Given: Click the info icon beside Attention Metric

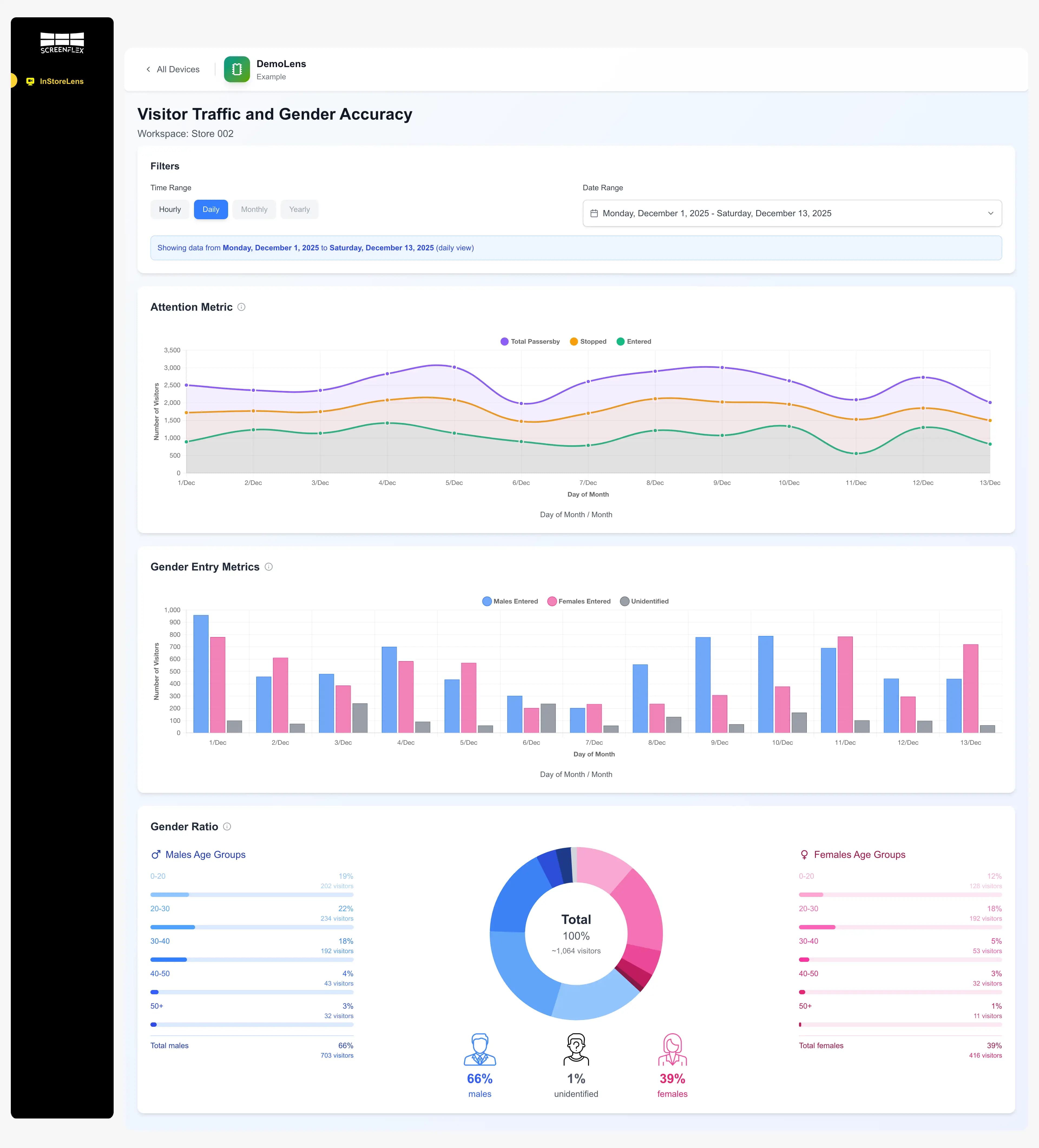Looking at the screenshot, I should 241,307.
